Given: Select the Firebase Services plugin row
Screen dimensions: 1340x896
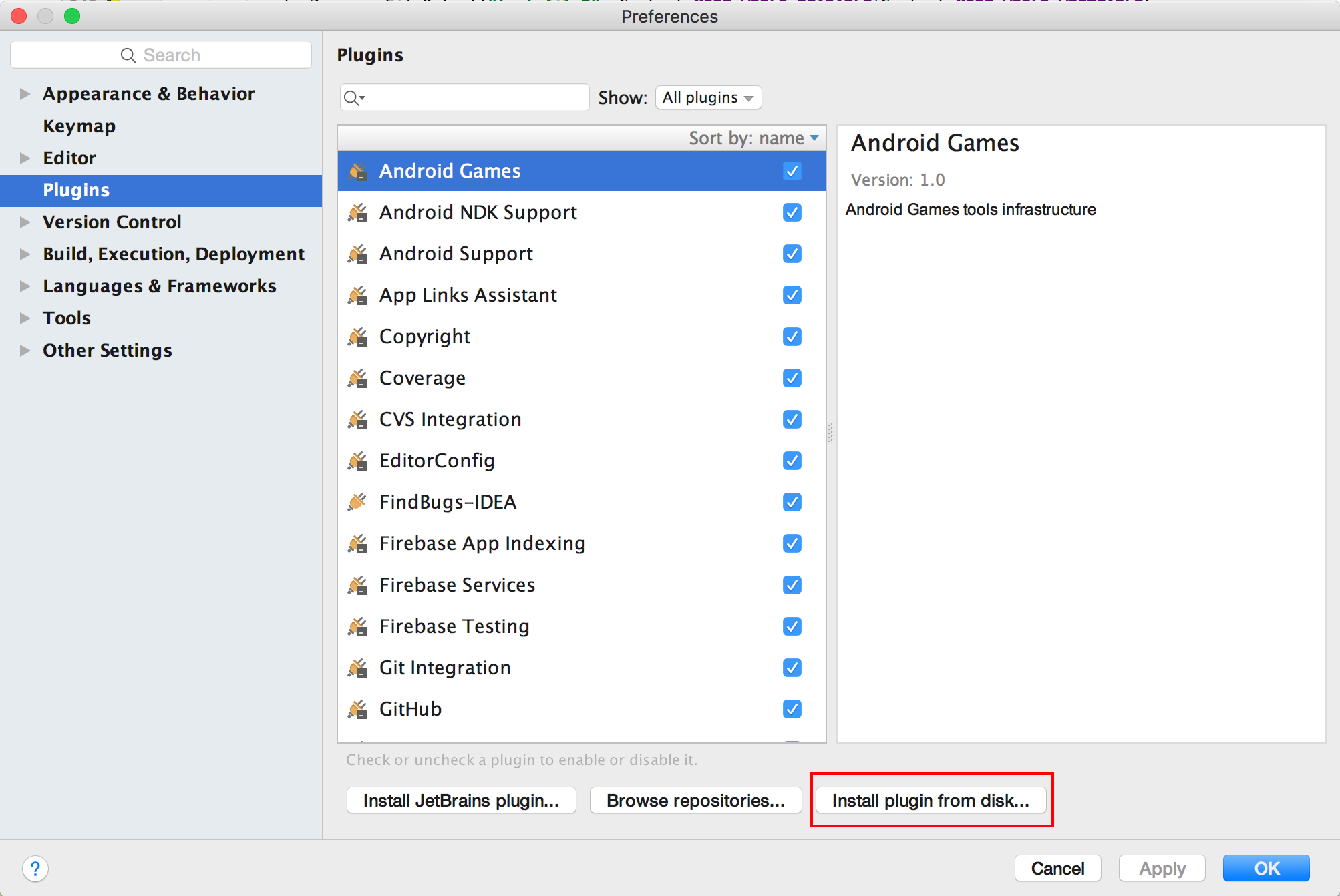Looking at the screenshot, I should coord(582,585).
